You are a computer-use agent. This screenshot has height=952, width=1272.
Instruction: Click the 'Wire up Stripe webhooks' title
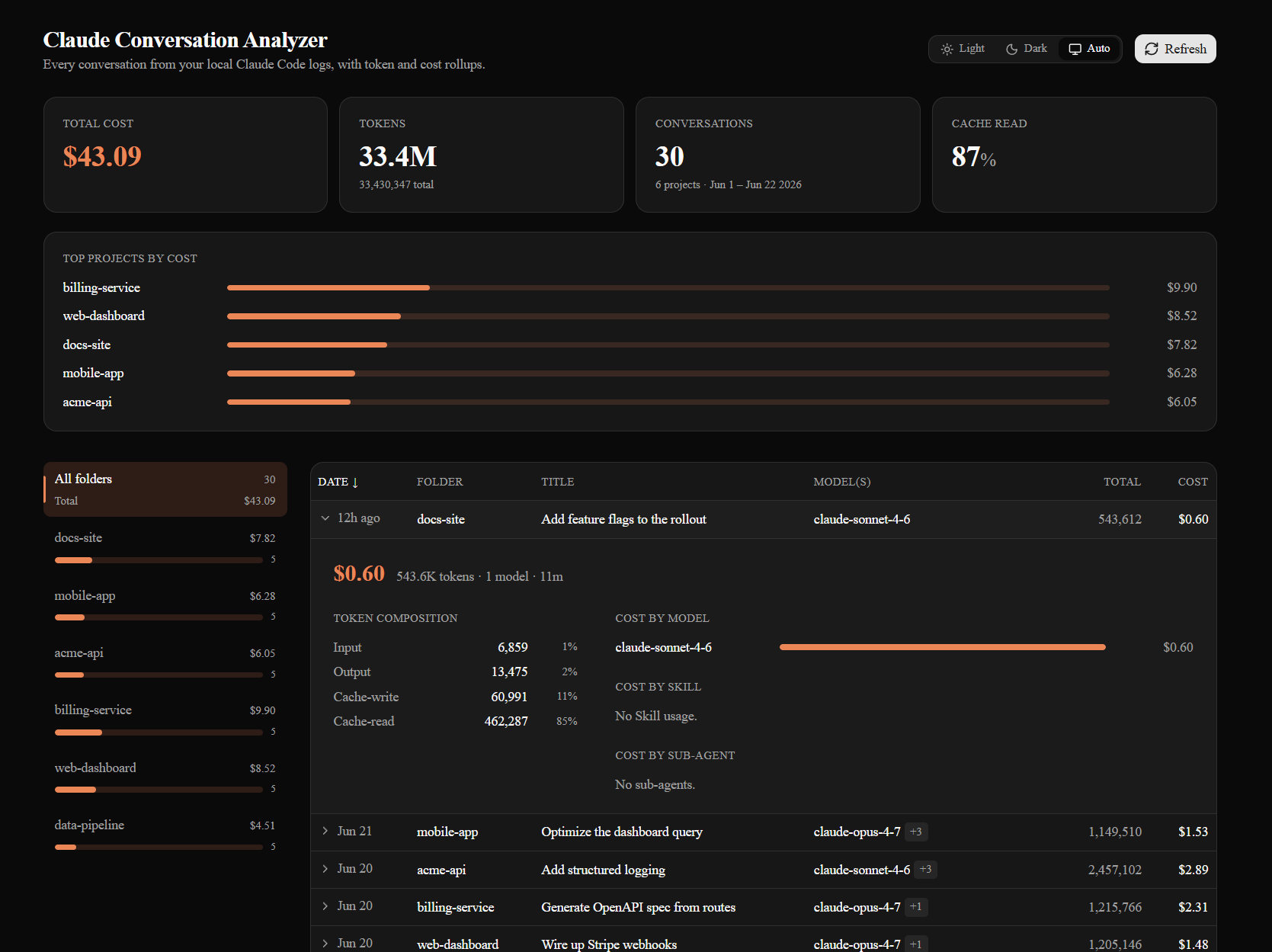[609, 944]
